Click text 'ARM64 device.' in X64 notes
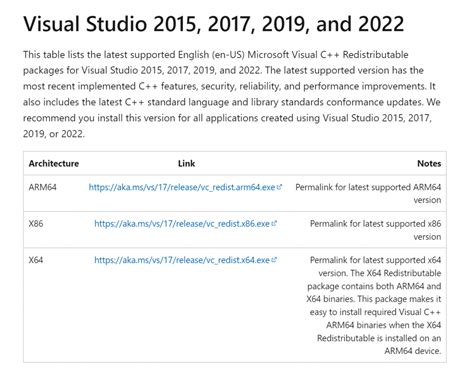The width and height of the screenshot is (474, 372). [x=413, y=351]
